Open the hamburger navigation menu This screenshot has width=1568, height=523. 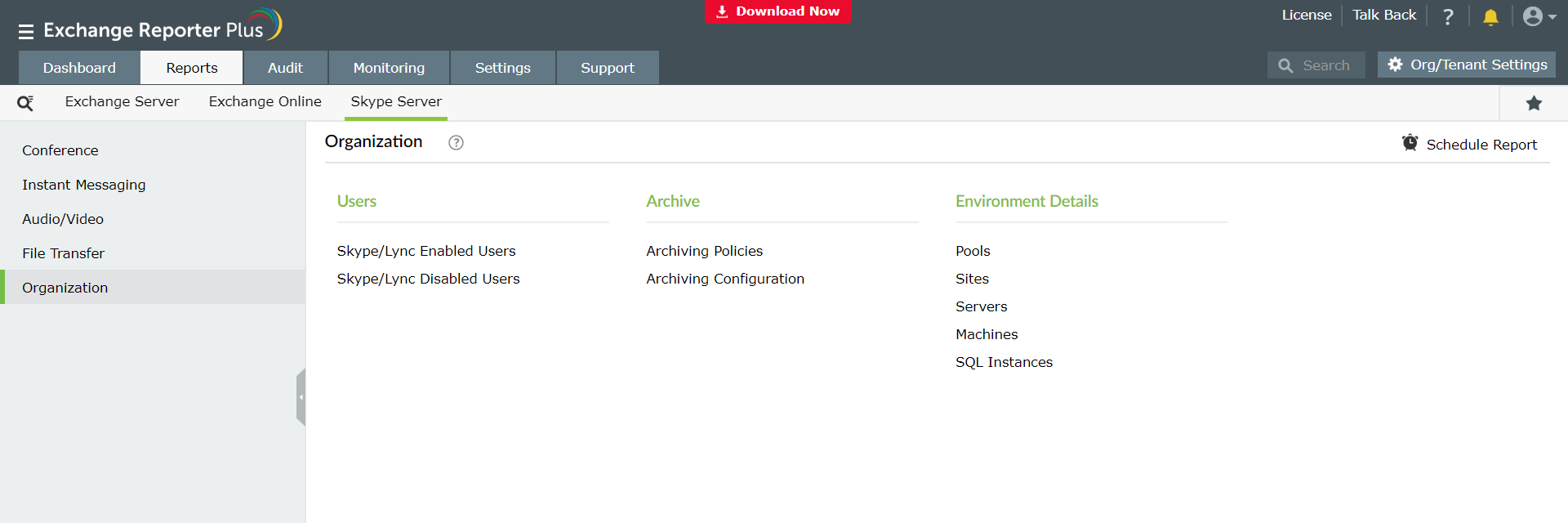click(x=26, y=32)
